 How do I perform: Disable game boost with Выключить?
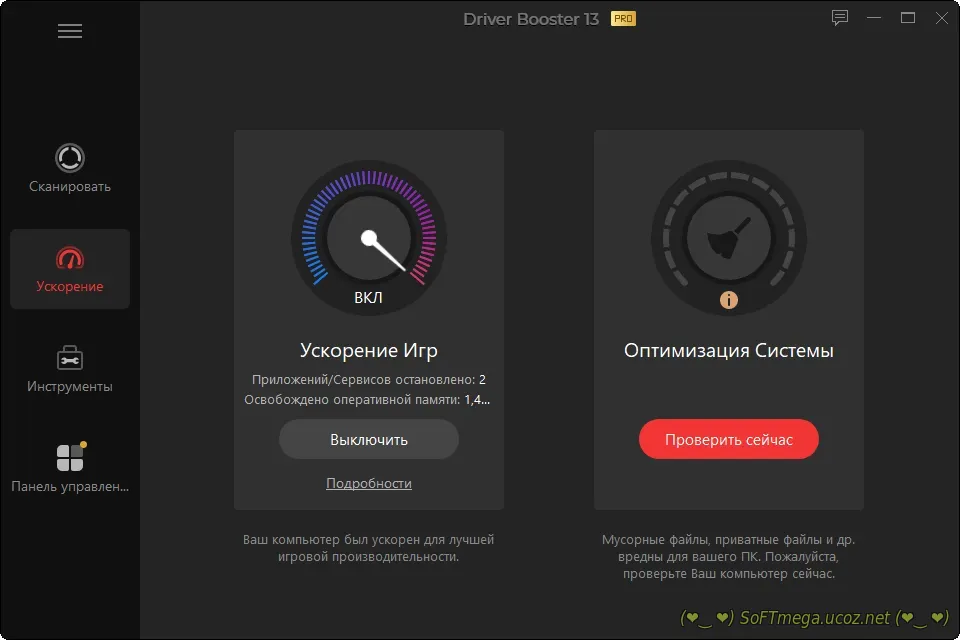(369, 439)
